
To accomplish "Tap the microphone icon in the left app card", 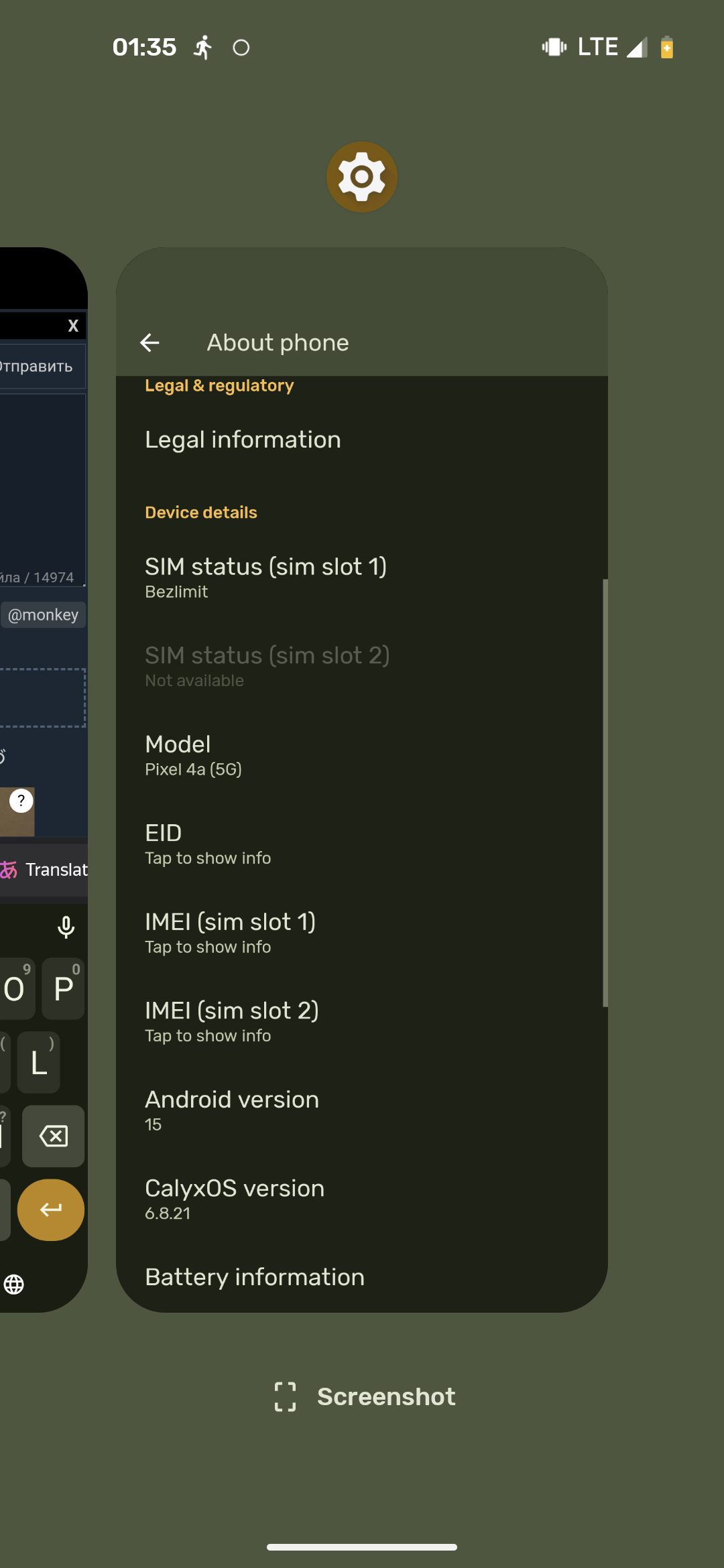I will (x=66, y=927).
